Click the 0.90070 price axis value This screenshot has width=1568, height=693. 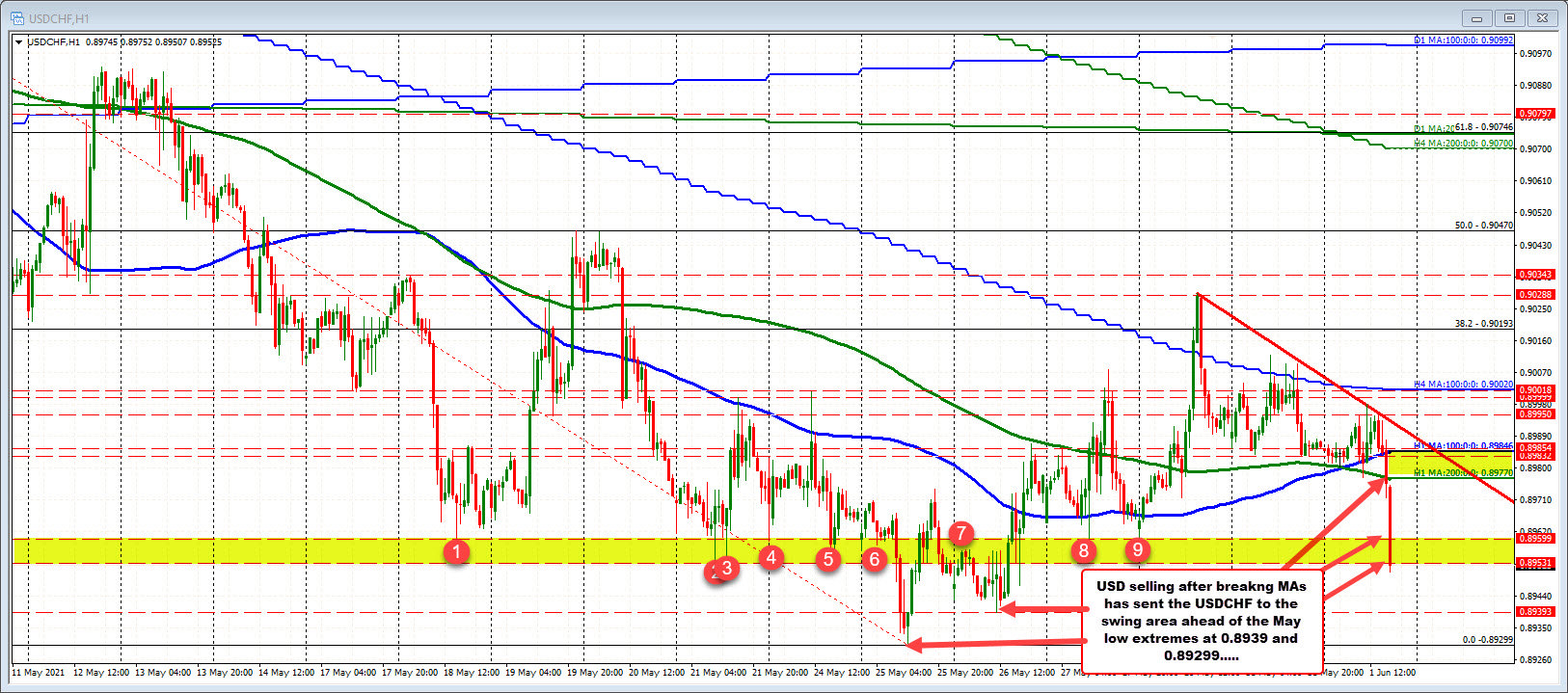(x=1536, y=372)
